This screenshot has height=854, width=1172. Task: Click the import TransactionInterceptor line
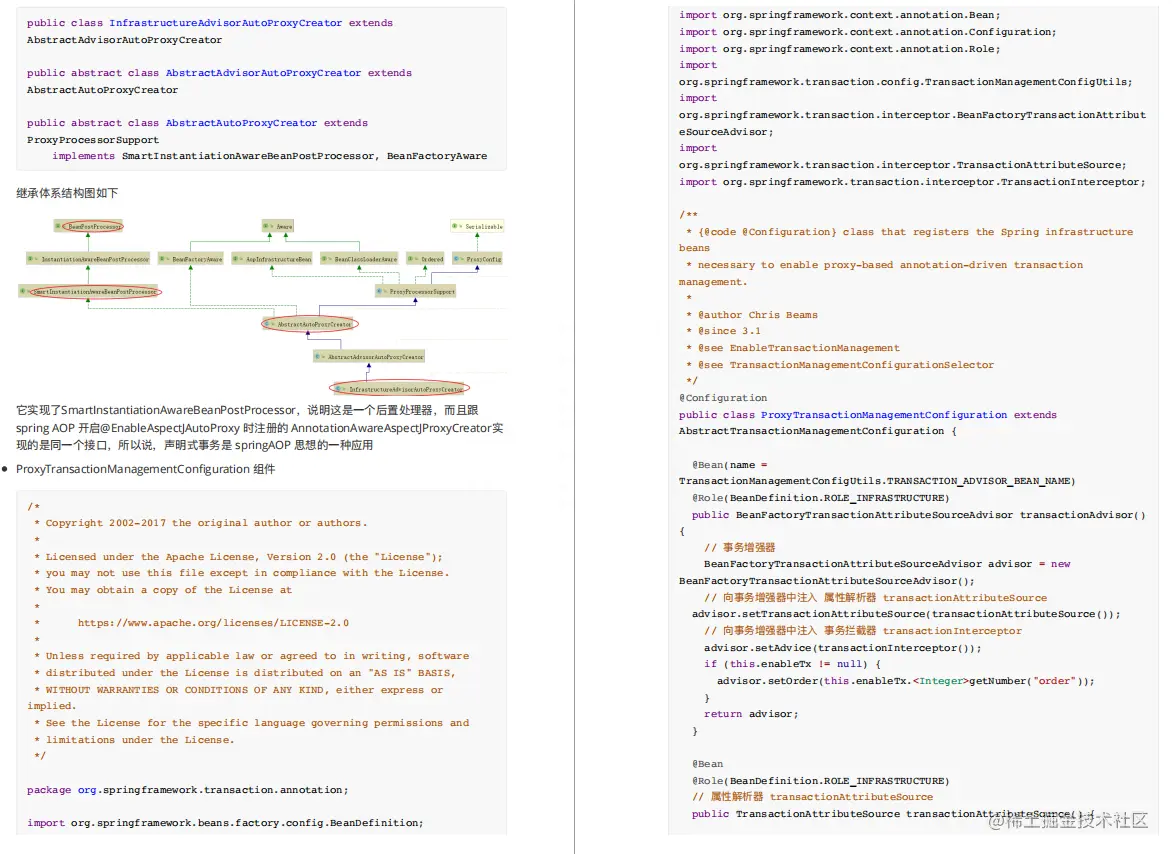pyautogui.click(x=912, y=182)
